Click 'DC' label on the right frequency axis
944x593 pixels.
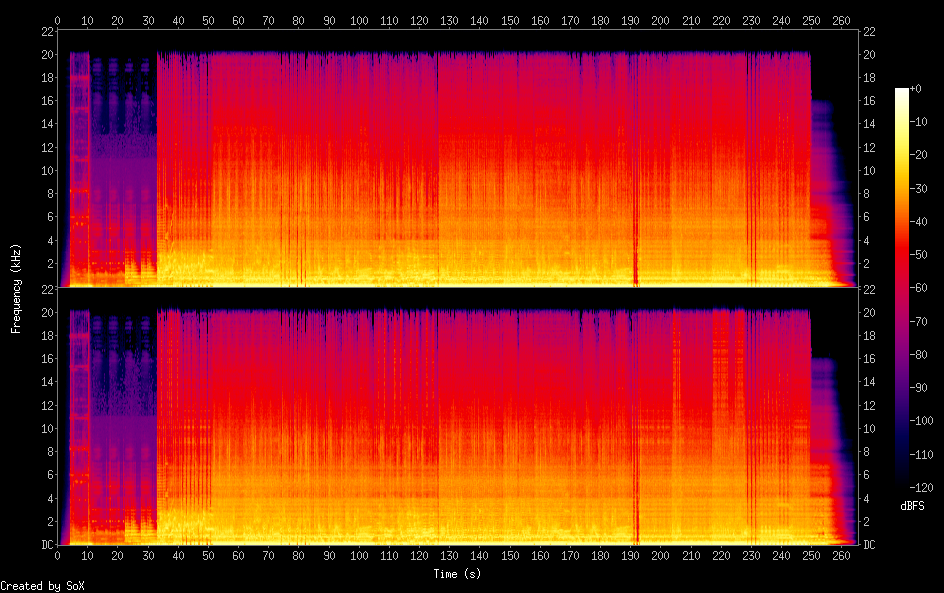click(869, 545)
